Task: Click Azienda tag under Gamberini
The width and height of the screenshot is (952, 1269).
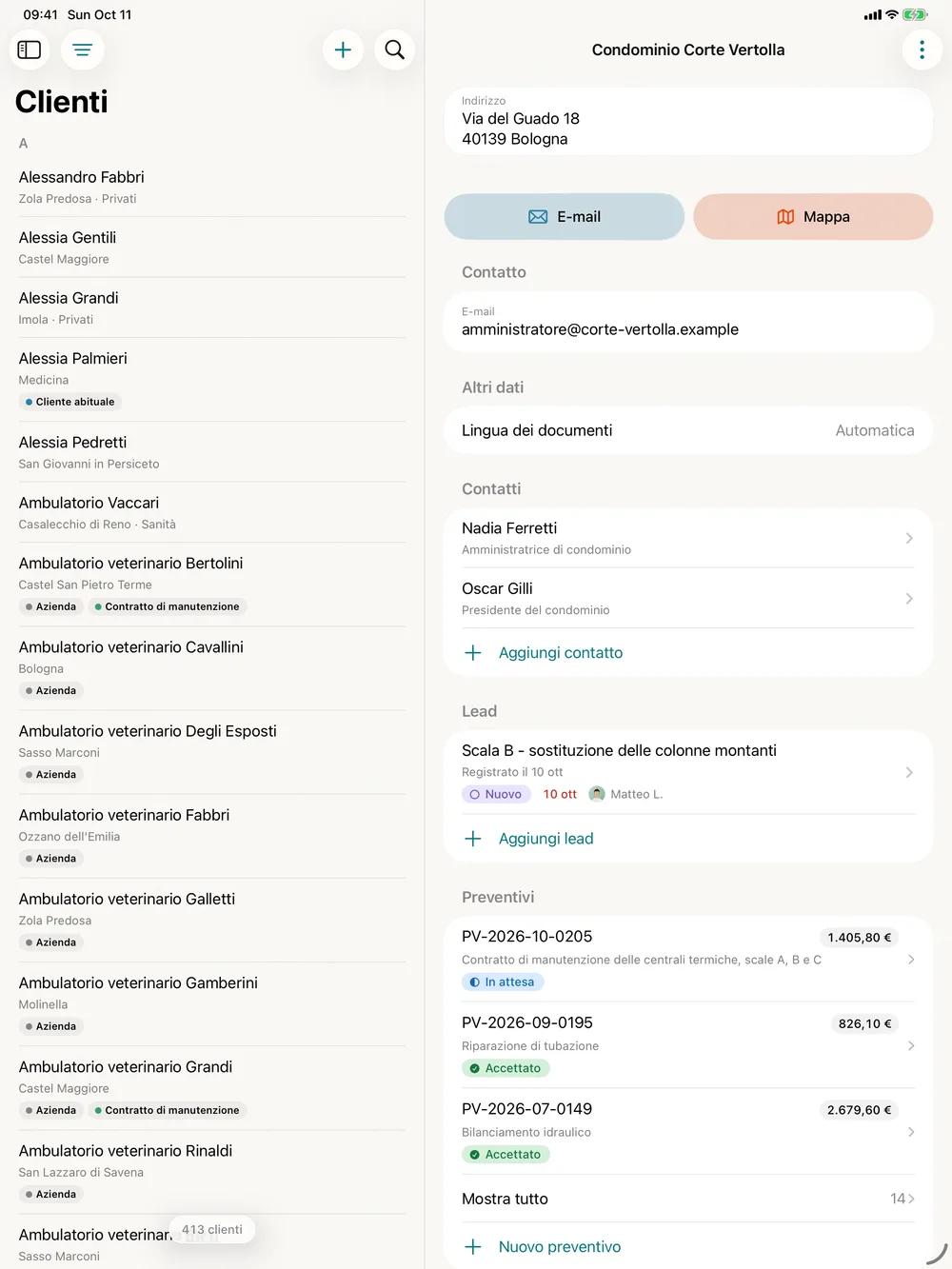Action: [51, 1026]
